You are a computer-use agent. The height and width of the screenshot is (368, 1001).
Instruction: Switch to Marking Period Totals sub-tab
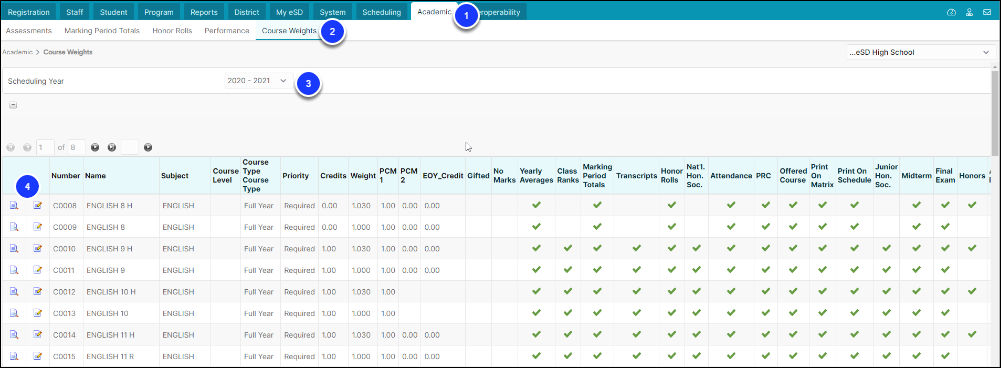(102, 30)
